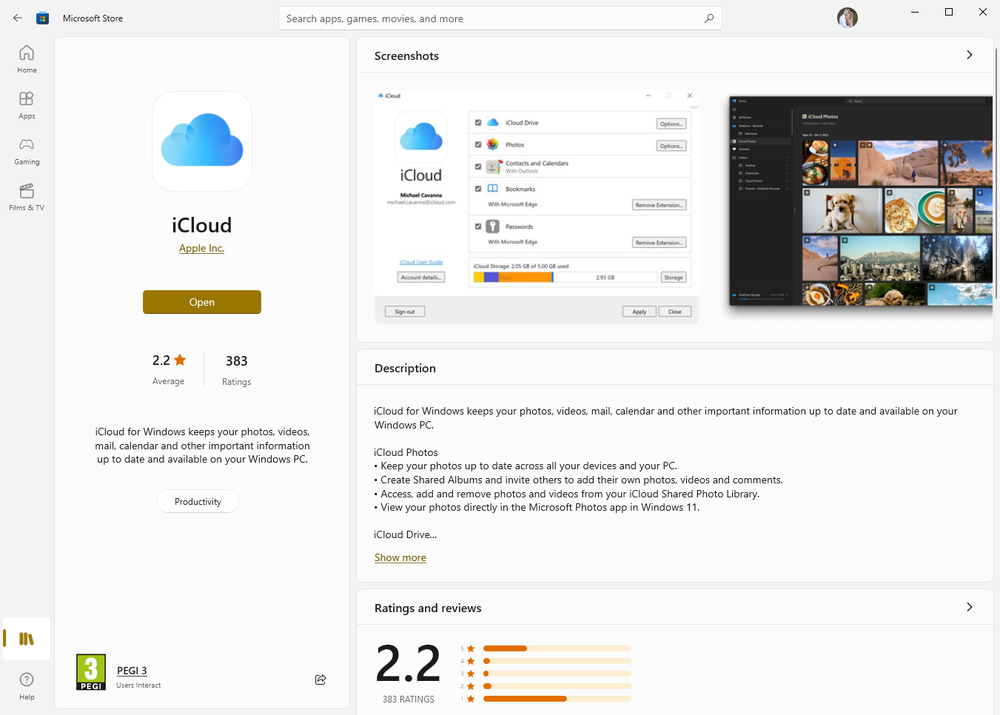1000x715 pixels.
Task: Click the orange average rating star
Action: tap(180, 360)
